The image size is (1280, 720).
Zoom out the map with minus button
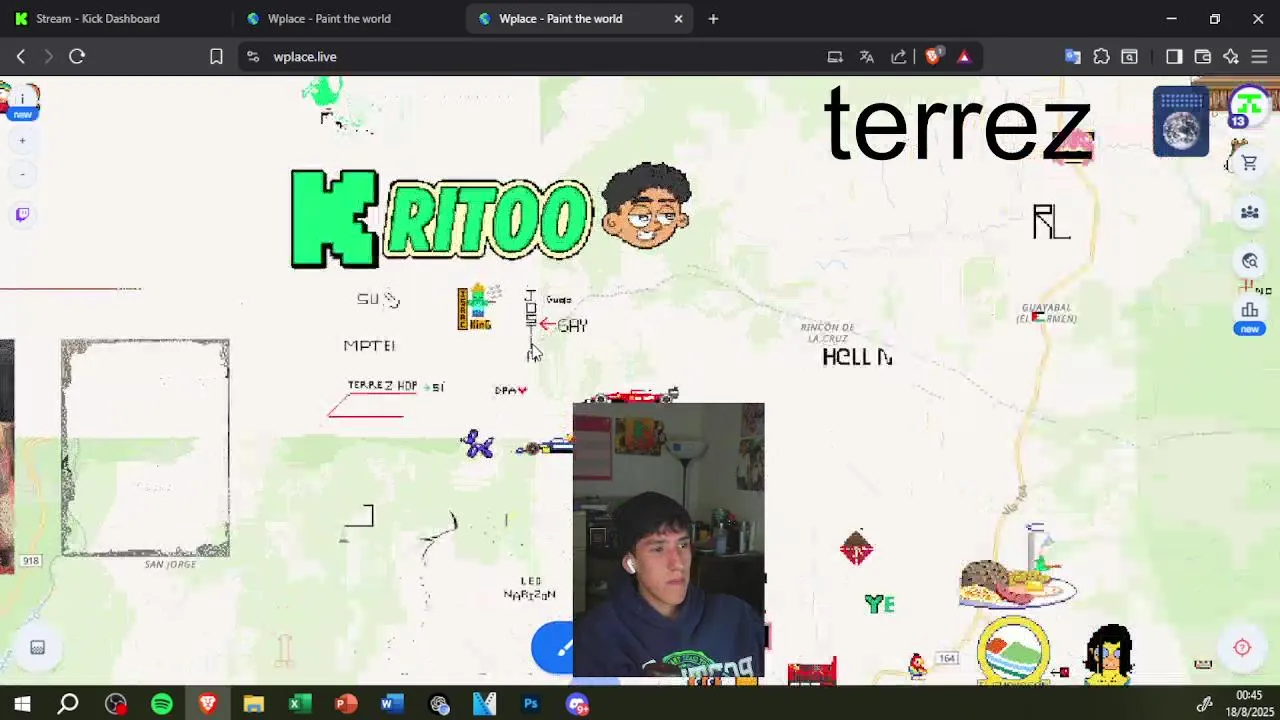coord(22,174)
